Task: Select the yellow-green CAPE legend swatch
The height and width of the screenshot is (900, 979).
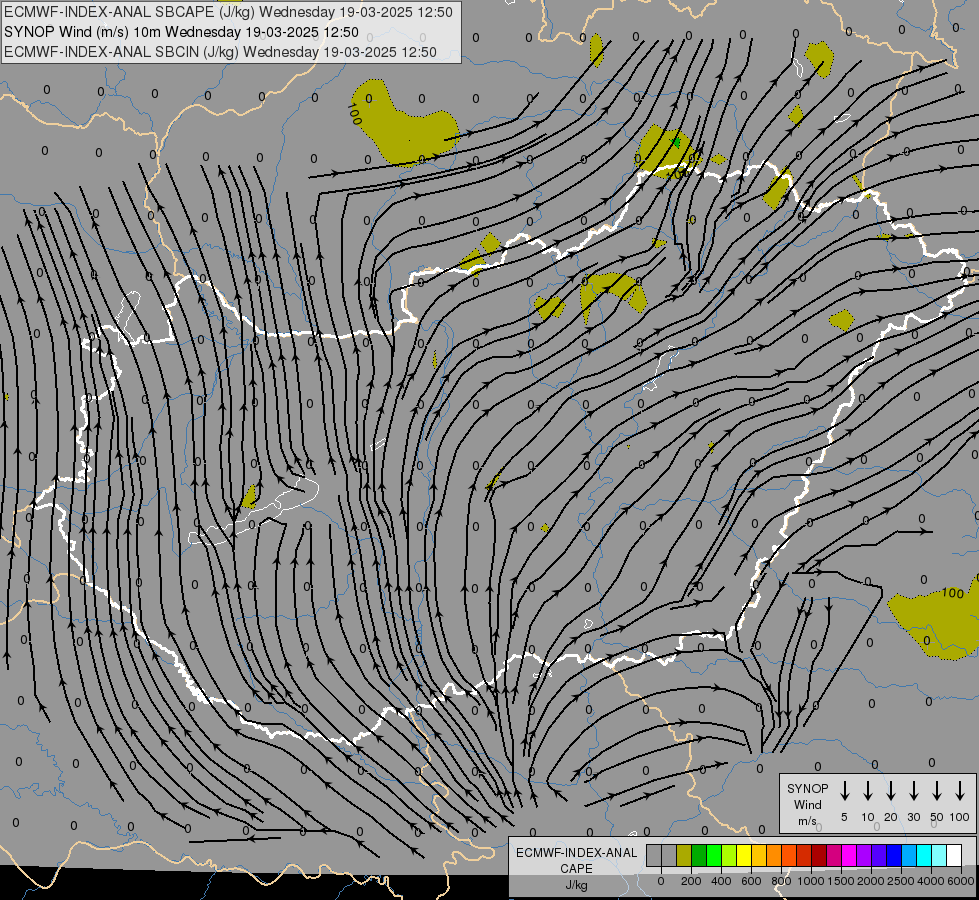Action: click(x=729, y=855)
